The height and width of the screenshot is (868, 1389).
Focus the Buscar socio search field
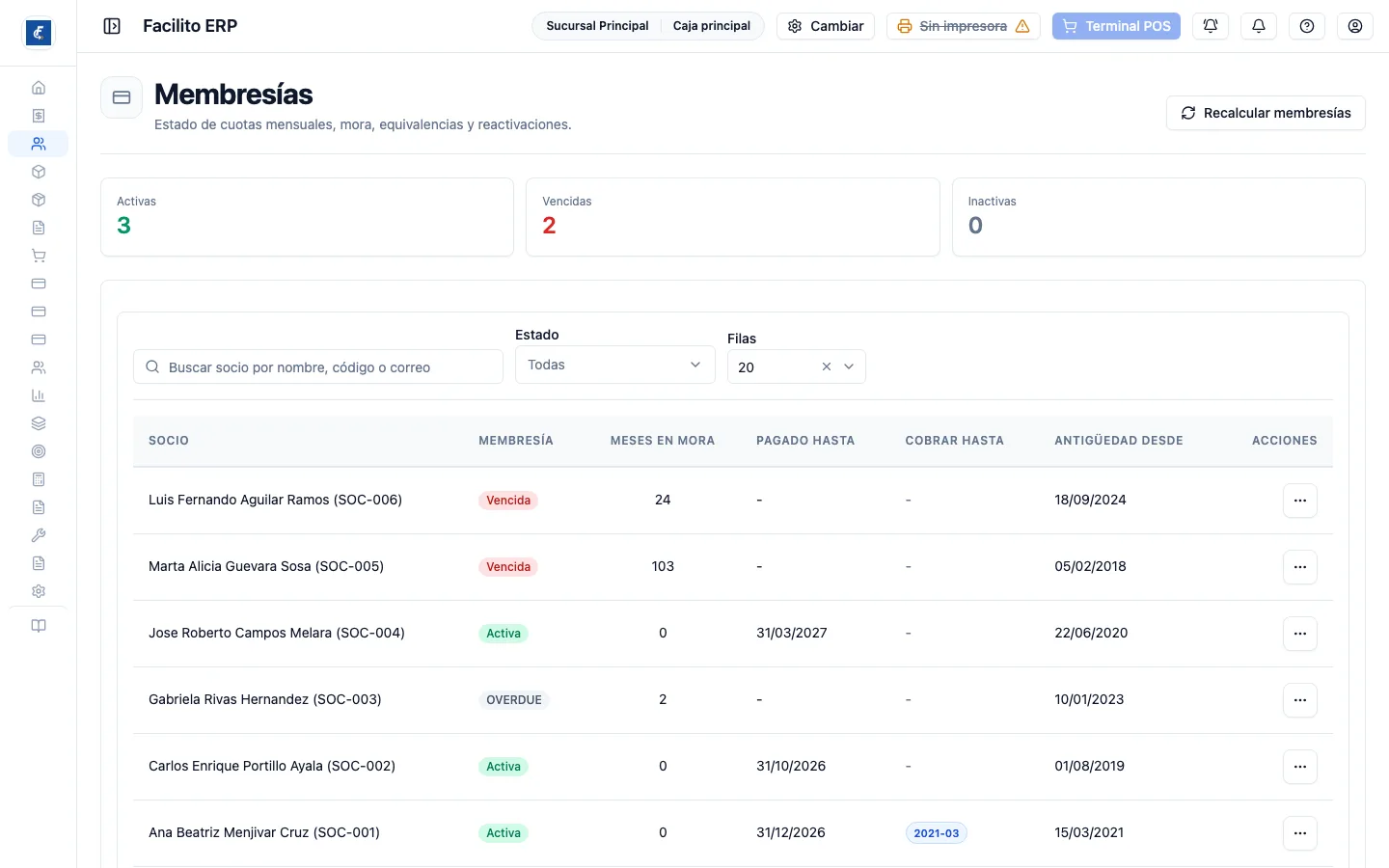(318, 367)
